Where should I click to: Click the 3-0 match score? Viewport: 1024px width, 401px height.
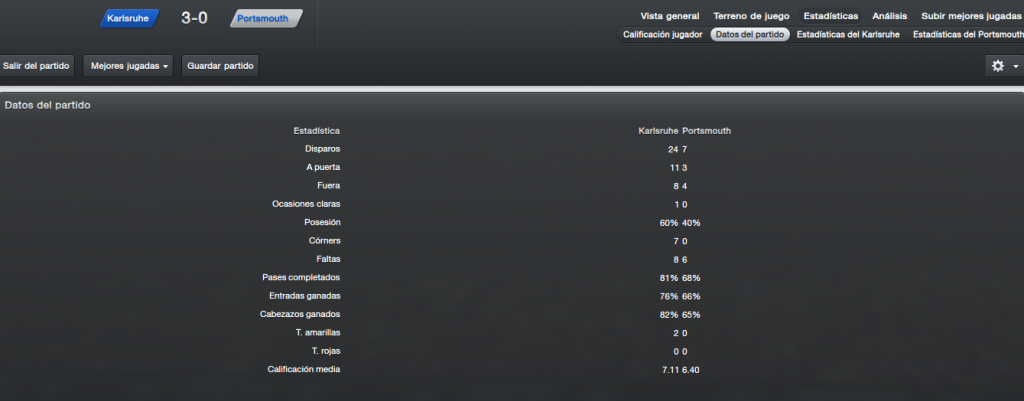click(x=195, y=18)
